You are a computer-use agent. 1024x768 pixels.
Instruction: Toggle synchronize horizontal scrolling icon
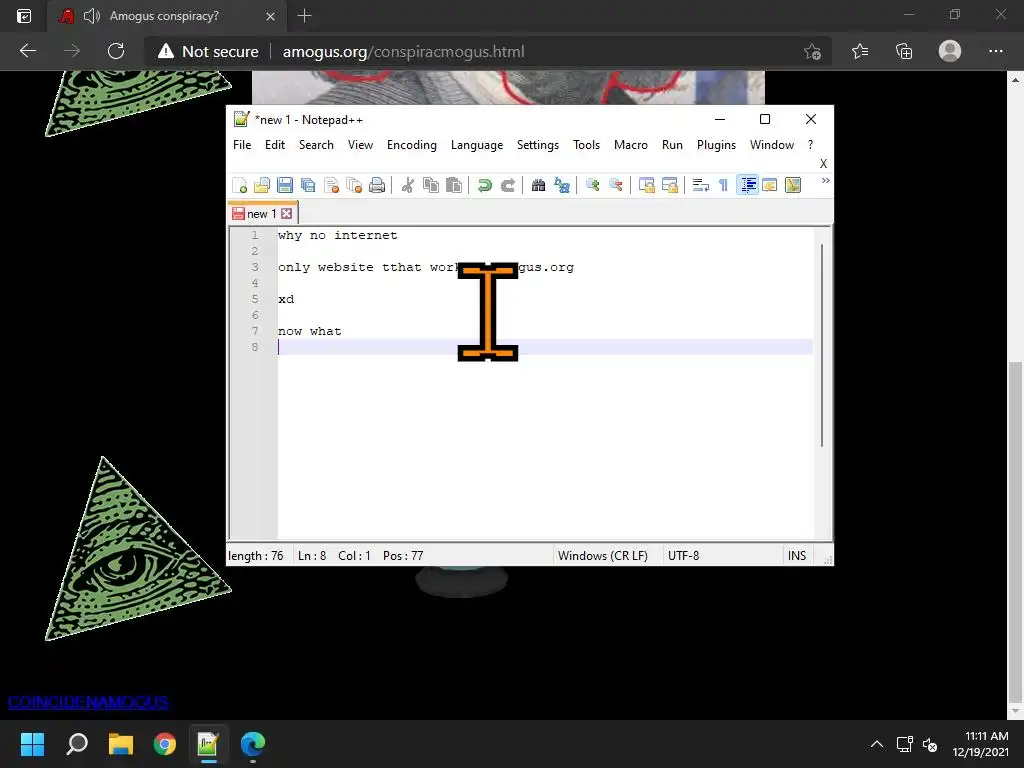point(669,185)
